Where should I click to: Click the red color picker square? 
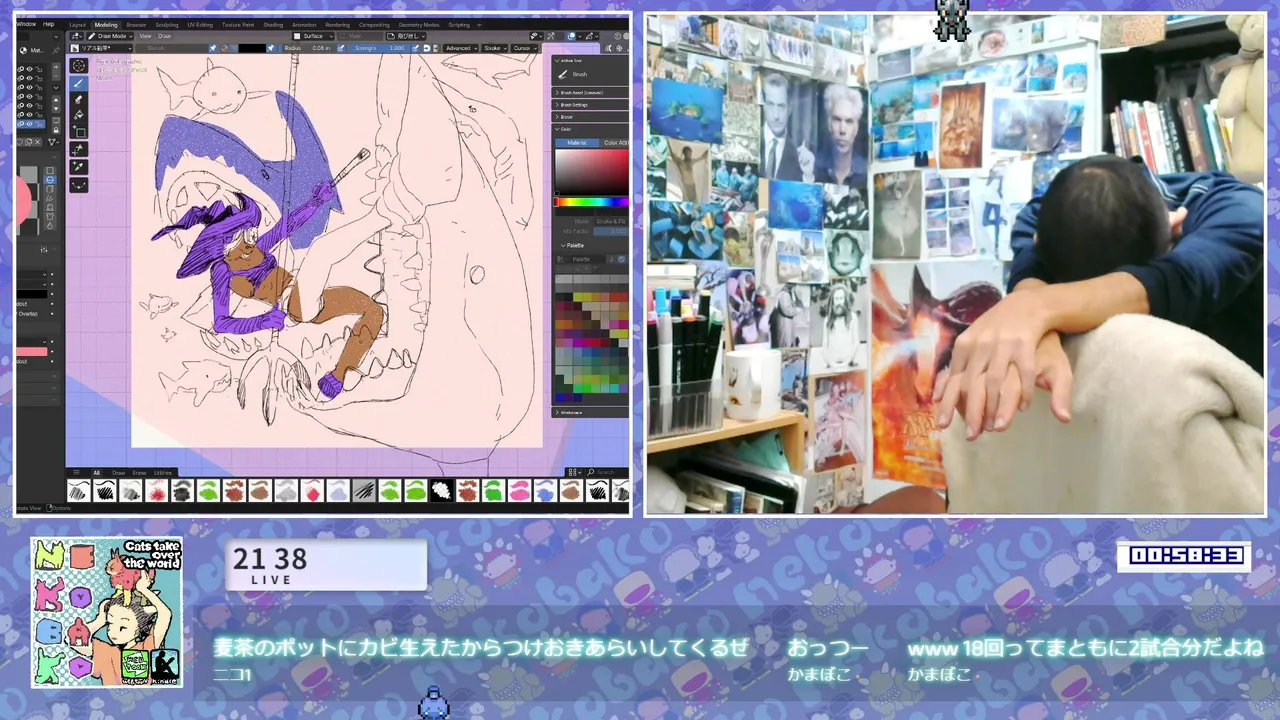click(x=592, y=171)
